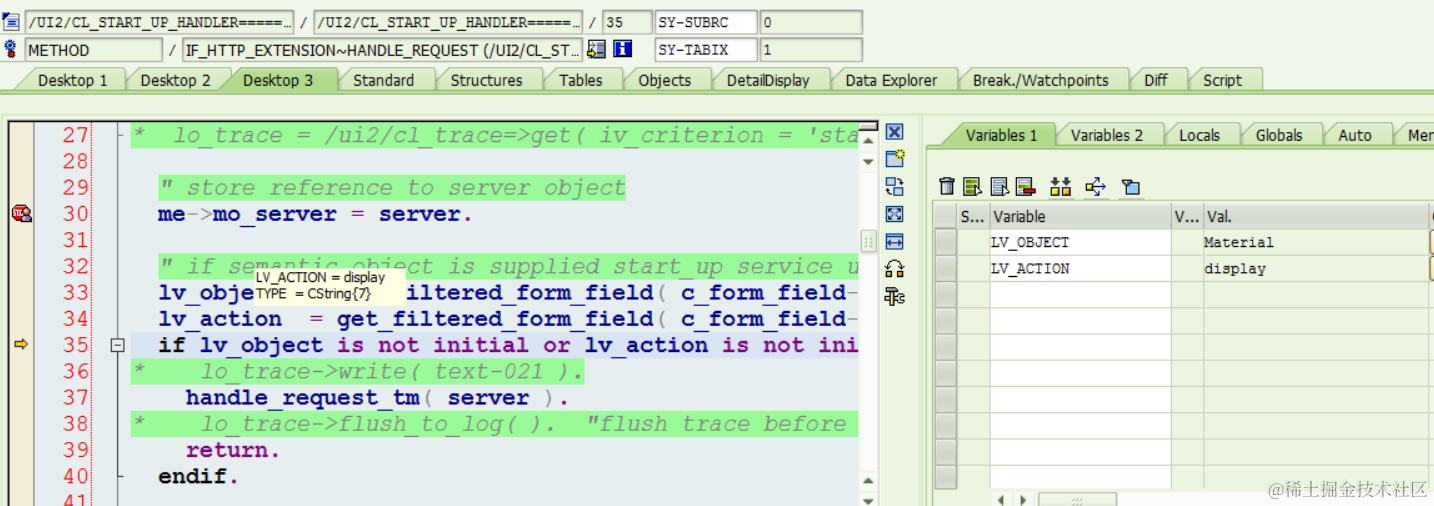Open the Tables tab

(x=580, y=80)
